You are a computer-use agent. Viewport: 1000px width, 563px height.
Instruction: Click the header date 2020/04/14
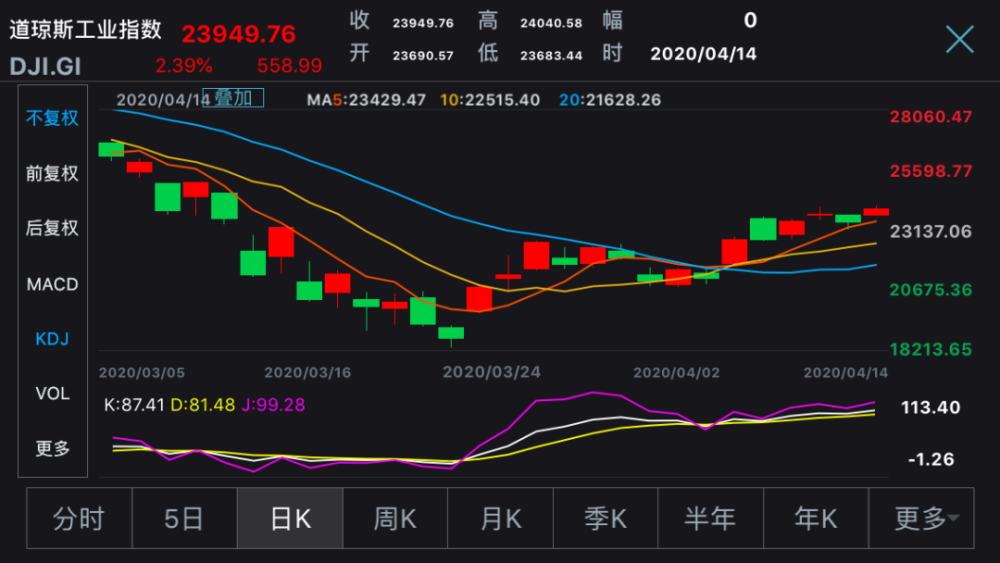(703, 54)
